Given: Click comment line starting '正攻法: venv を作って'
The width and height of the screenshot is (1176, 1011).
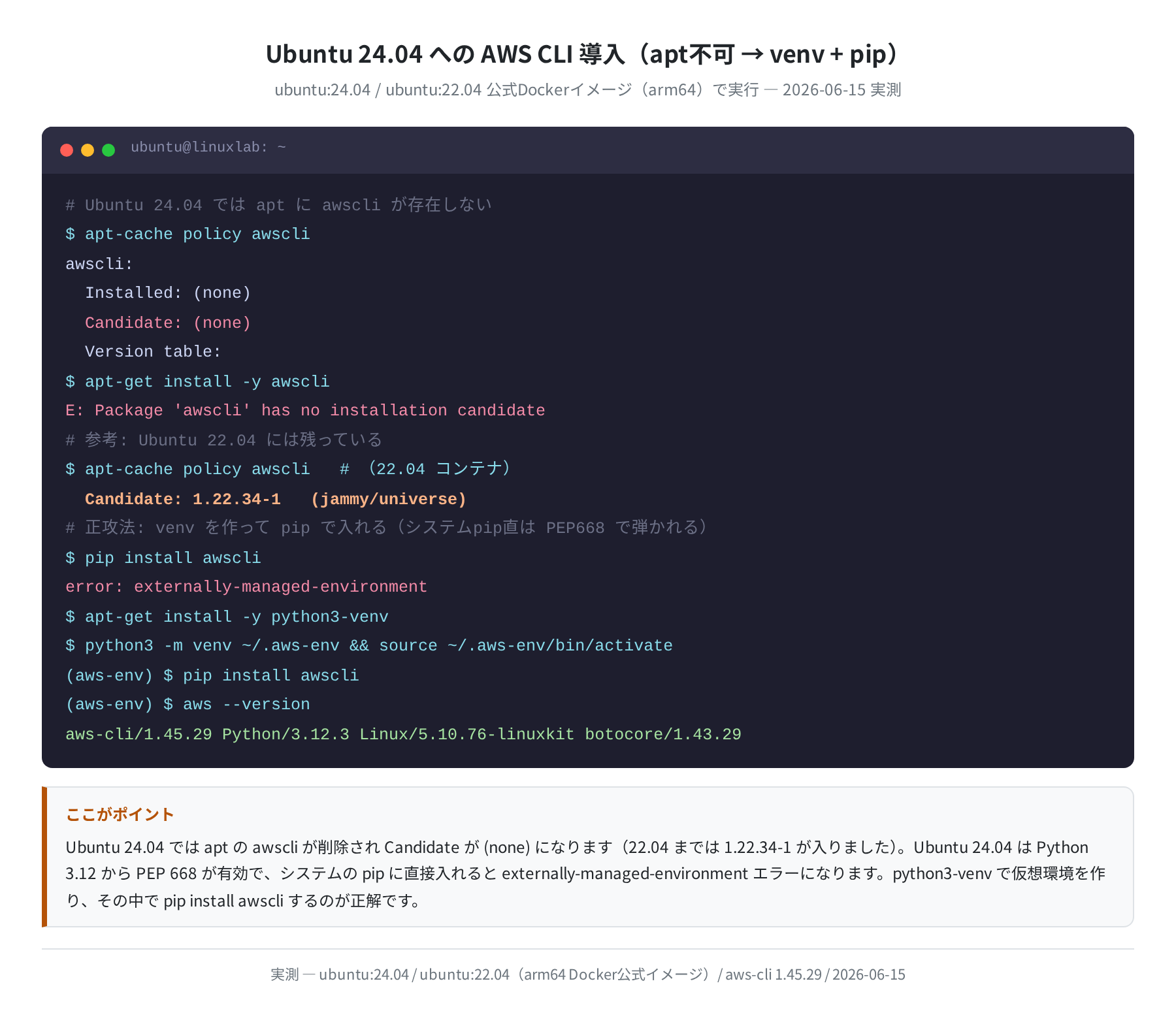Looking at the screenshot, I should pyautogui.click(x=386, y=528).
